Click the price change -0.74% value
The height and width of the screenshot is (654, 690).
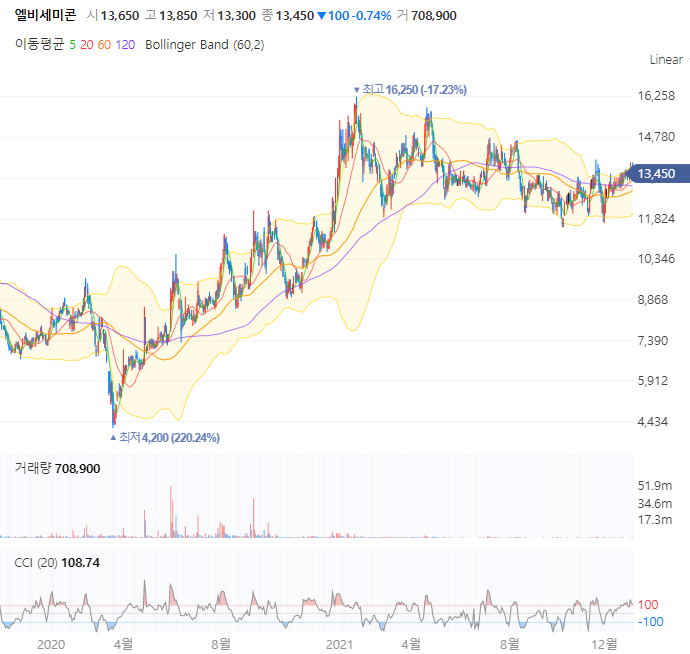click(373, 16)
